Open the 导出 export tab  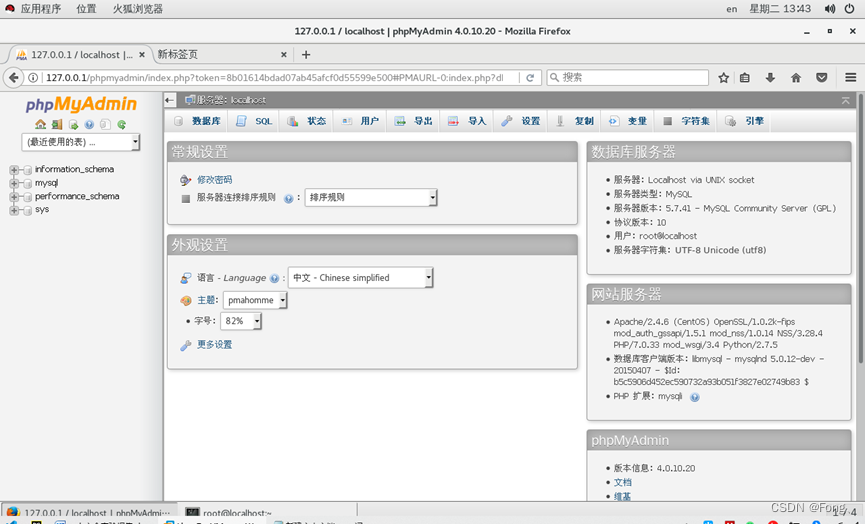413,121
